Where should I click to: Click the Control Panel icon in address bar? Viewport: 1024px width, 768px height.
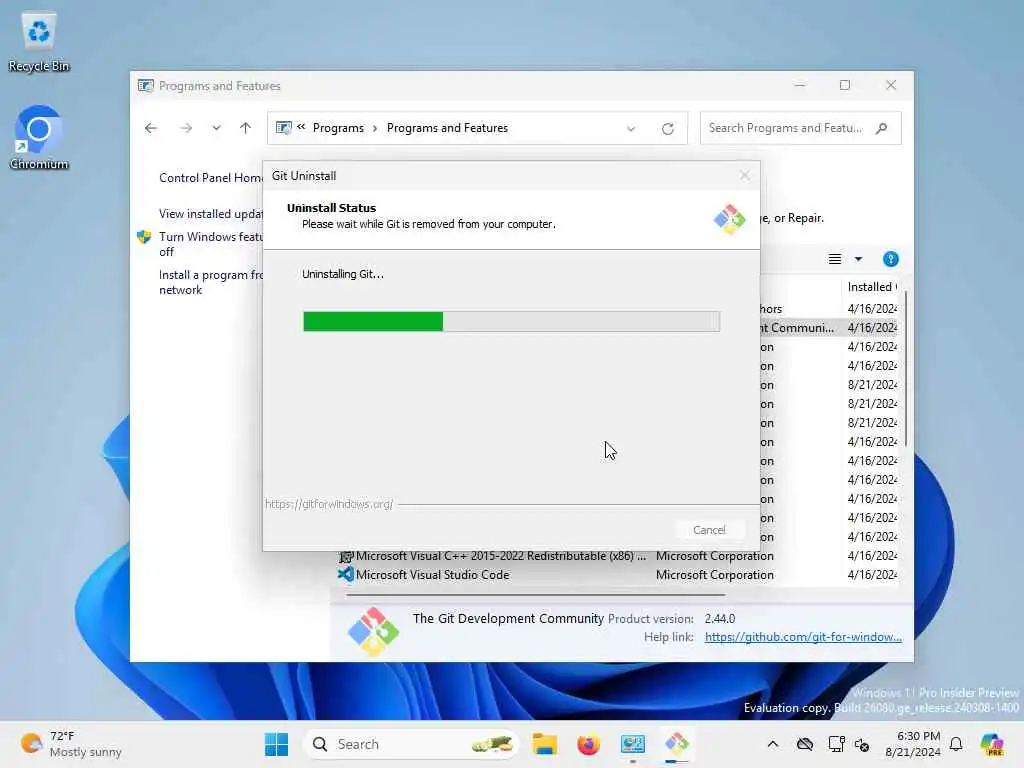[283, 128]
